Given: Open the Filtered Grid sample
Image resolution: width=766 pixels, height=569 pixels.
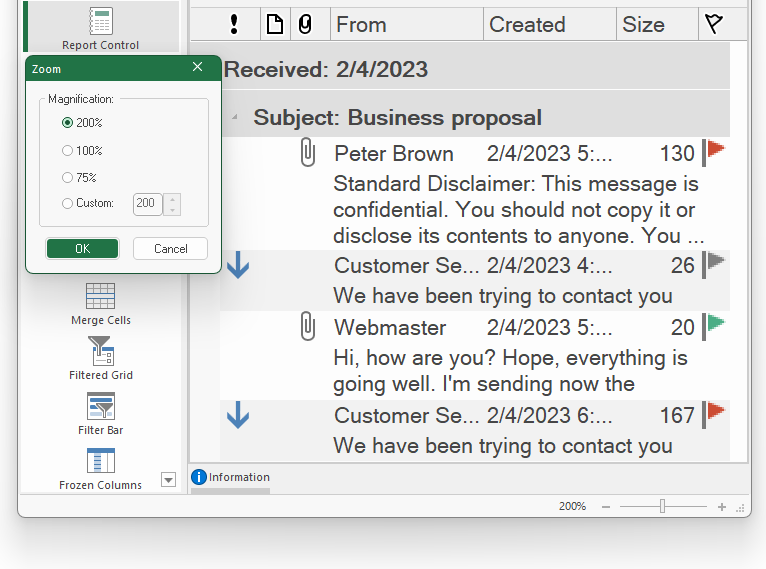Looking at the screenshot, I should pos(100,351).
